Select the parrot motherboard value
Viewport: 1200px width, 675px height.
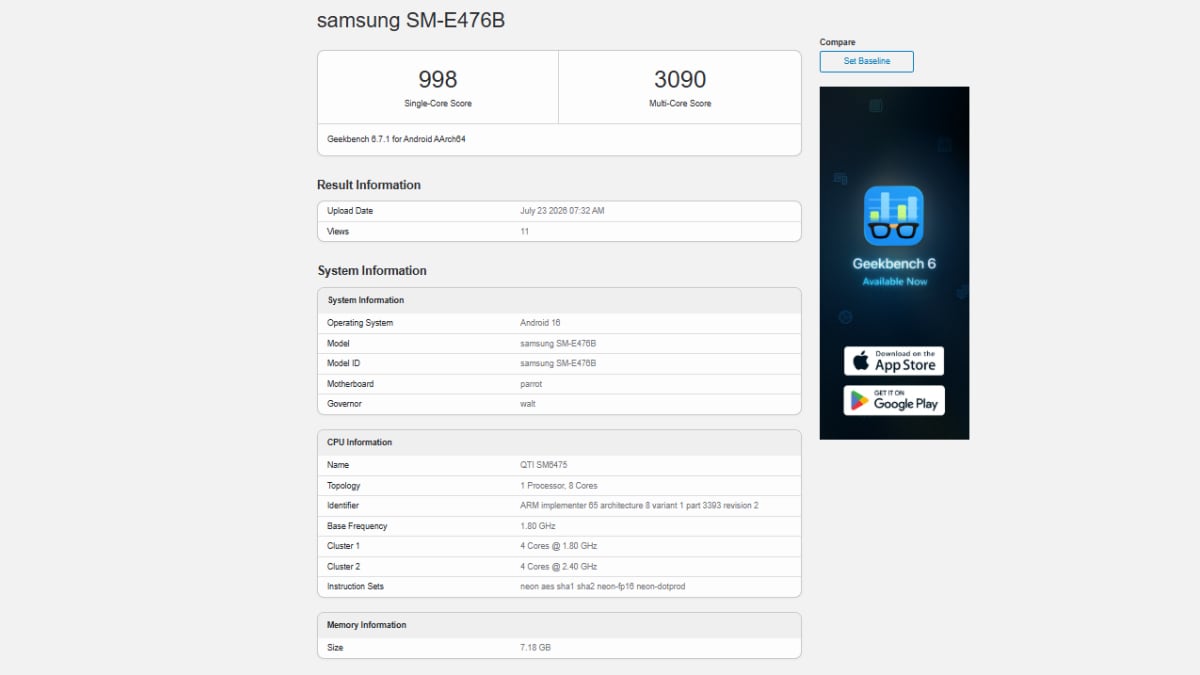pyautogui.click(x=531, y=384)
